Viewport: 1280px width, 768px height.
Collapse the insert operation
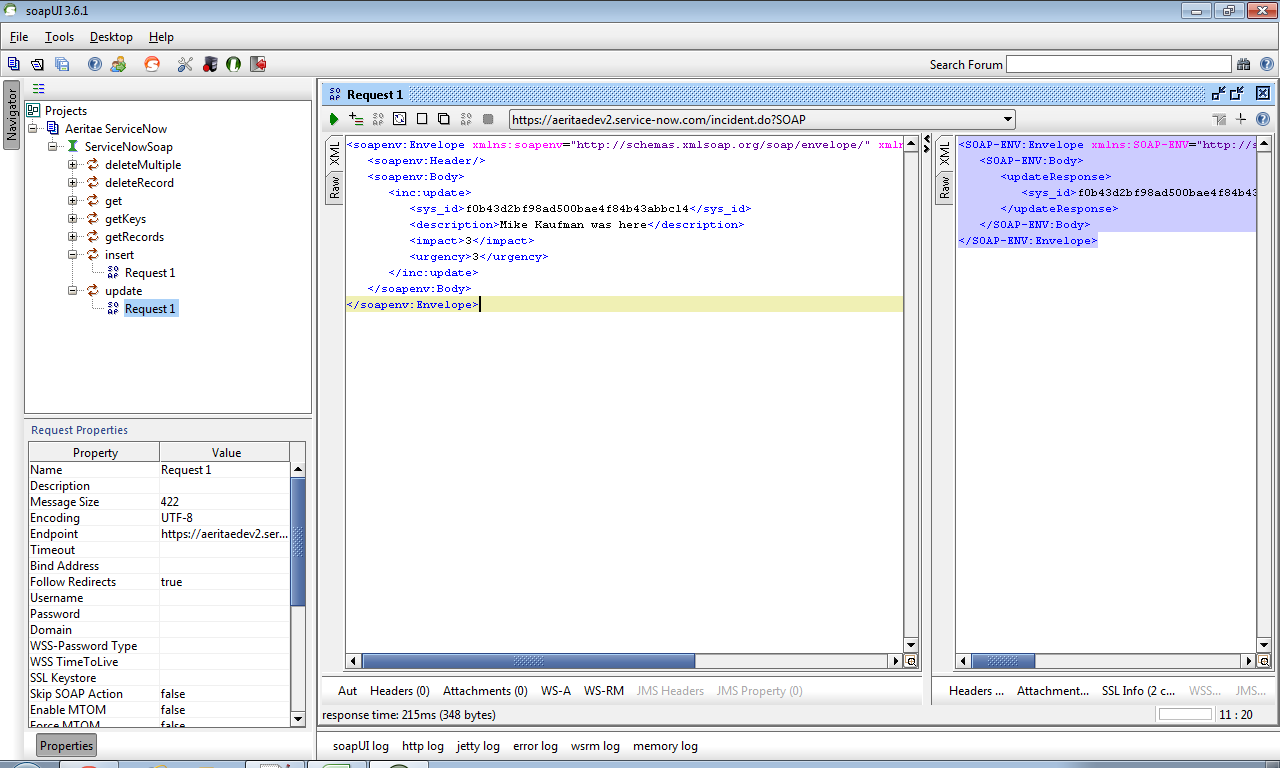click(x=73, y=255)
